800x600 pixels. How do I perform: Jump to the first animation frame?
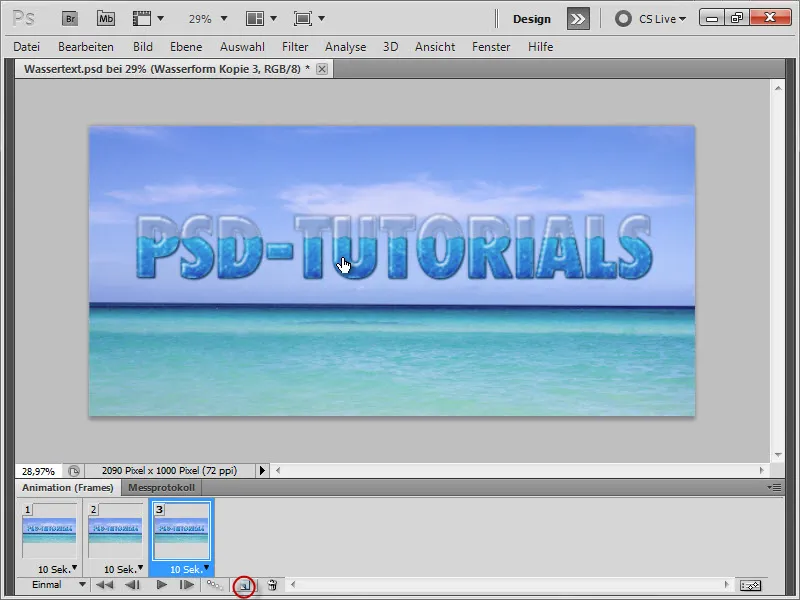pyautogui.click(x=105, y=585)
